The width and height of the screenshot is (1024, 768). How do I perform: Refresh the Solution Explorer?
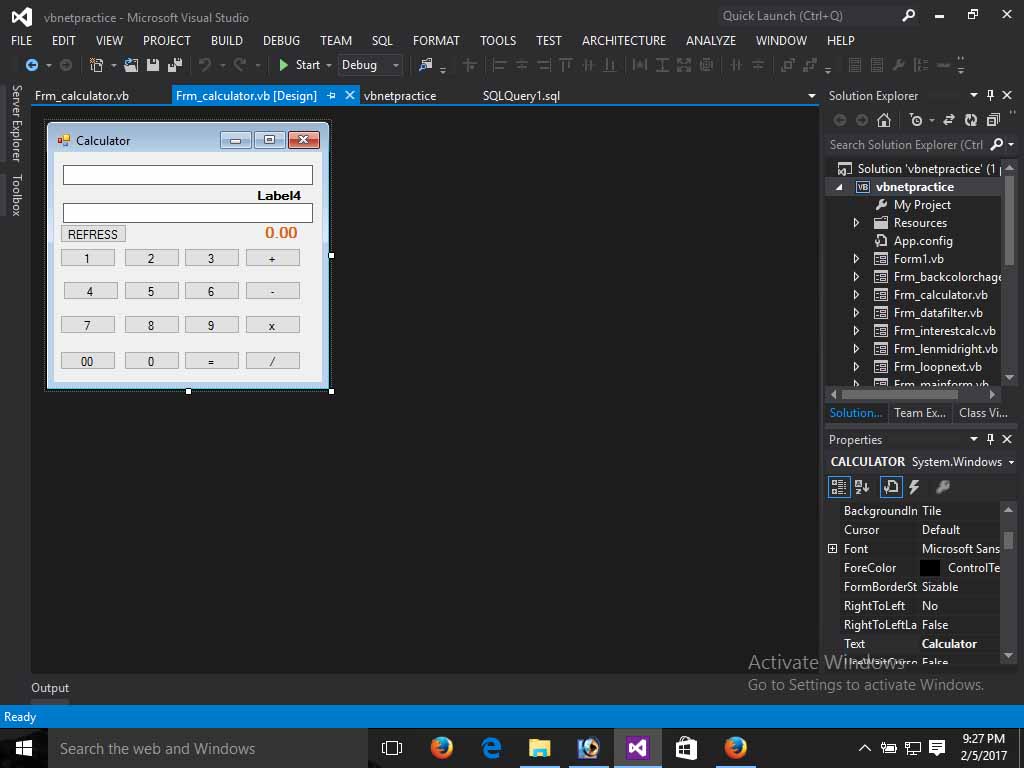(x=971, y=120)
